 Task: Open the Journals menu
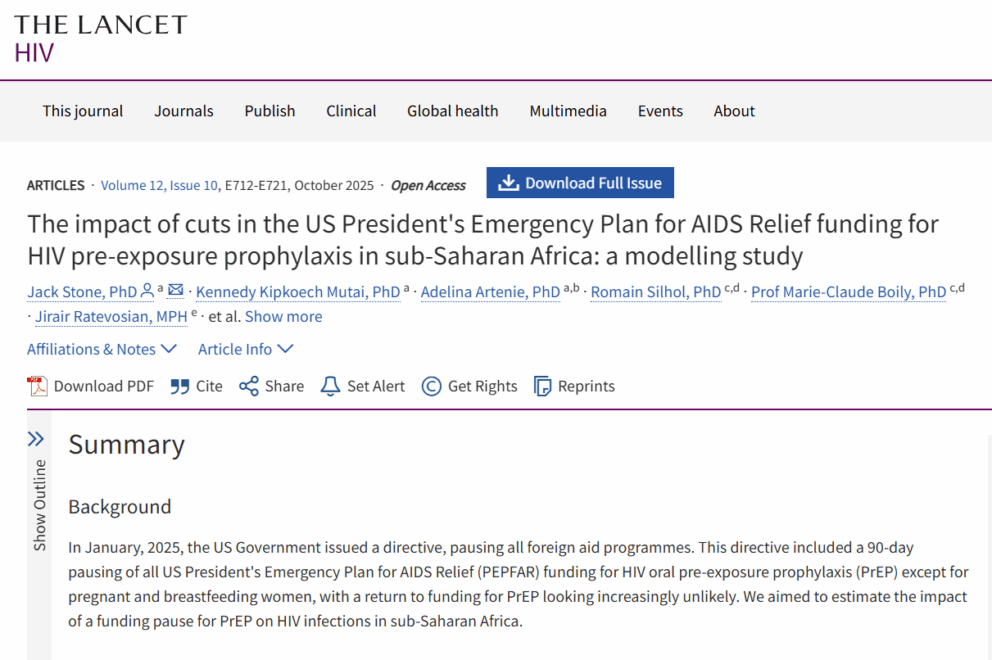click(184, 111)
